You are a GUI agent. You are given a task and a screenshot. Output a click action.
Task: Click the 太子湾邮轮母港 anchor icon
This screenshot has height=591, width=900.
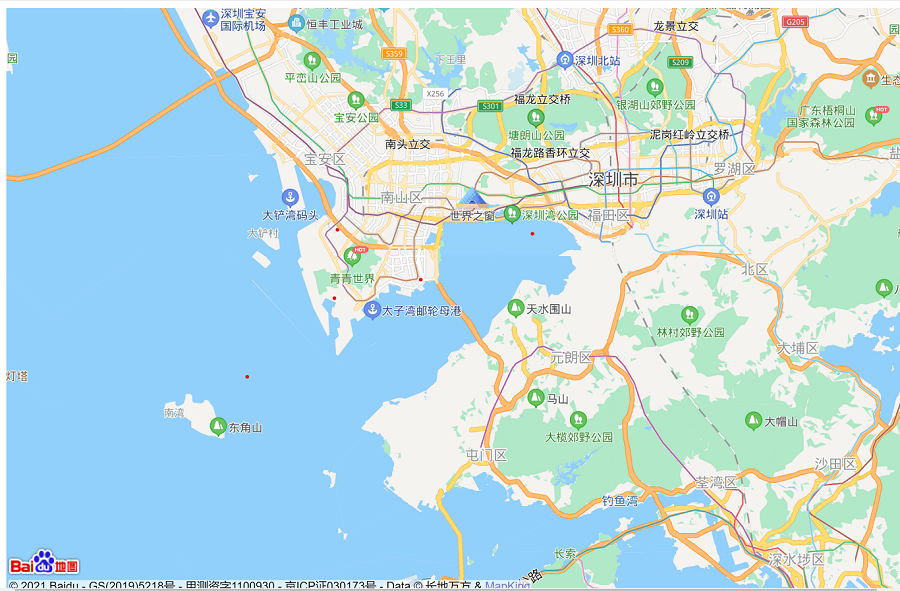372,309
